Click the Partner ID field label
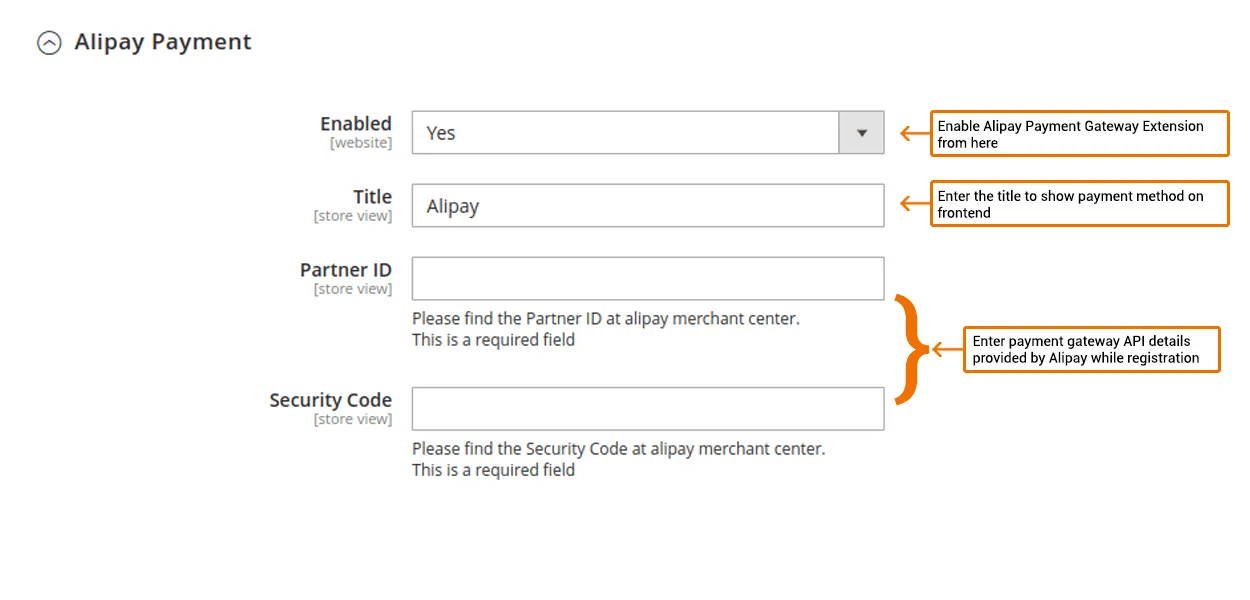The image size is (1250, 600). 345,270
